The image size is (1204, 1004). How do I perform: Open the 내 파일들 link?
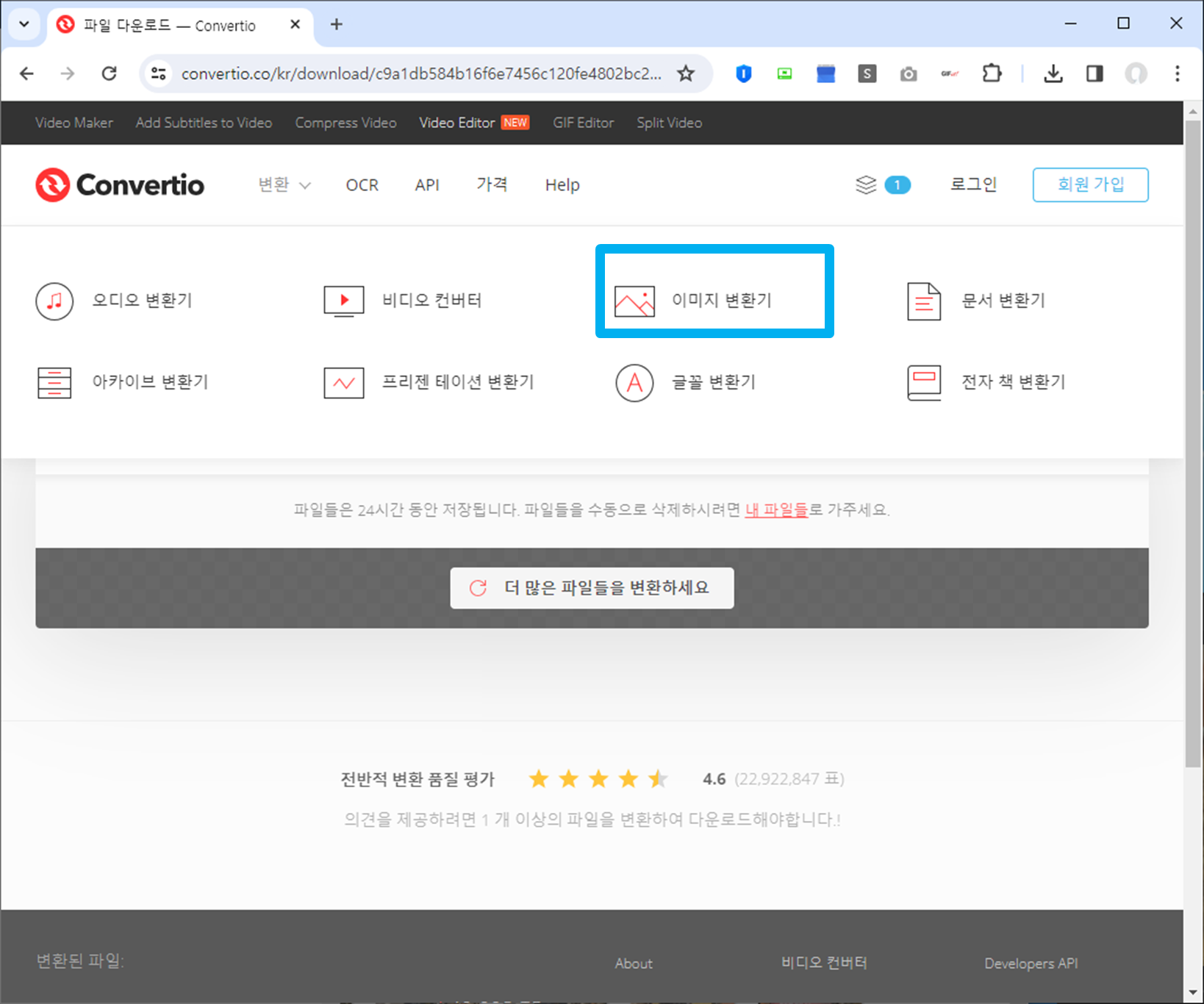pos(776,509)
